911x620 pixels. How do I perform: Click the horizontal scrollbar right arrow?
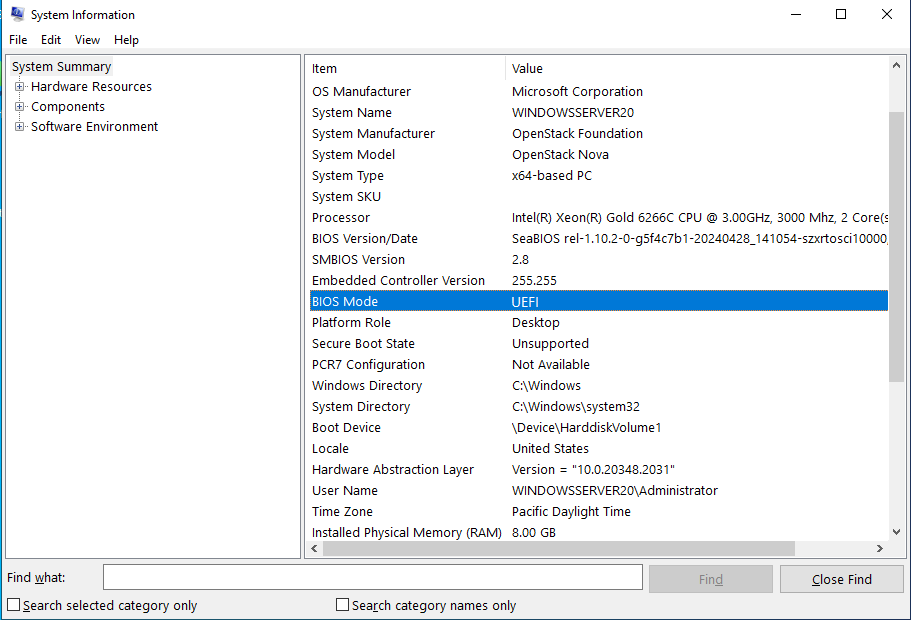[880, 548]
